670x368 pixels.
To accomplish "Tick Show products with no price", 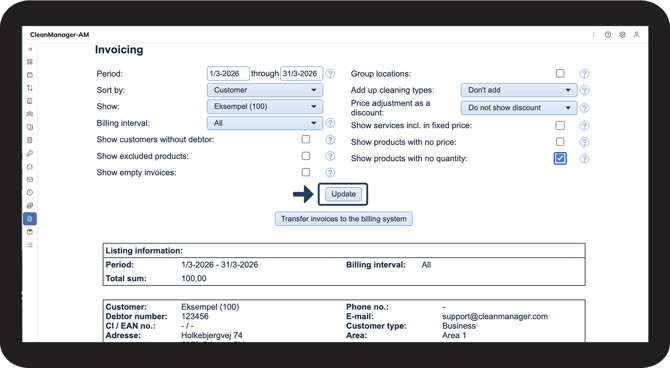I will (560, 141).
